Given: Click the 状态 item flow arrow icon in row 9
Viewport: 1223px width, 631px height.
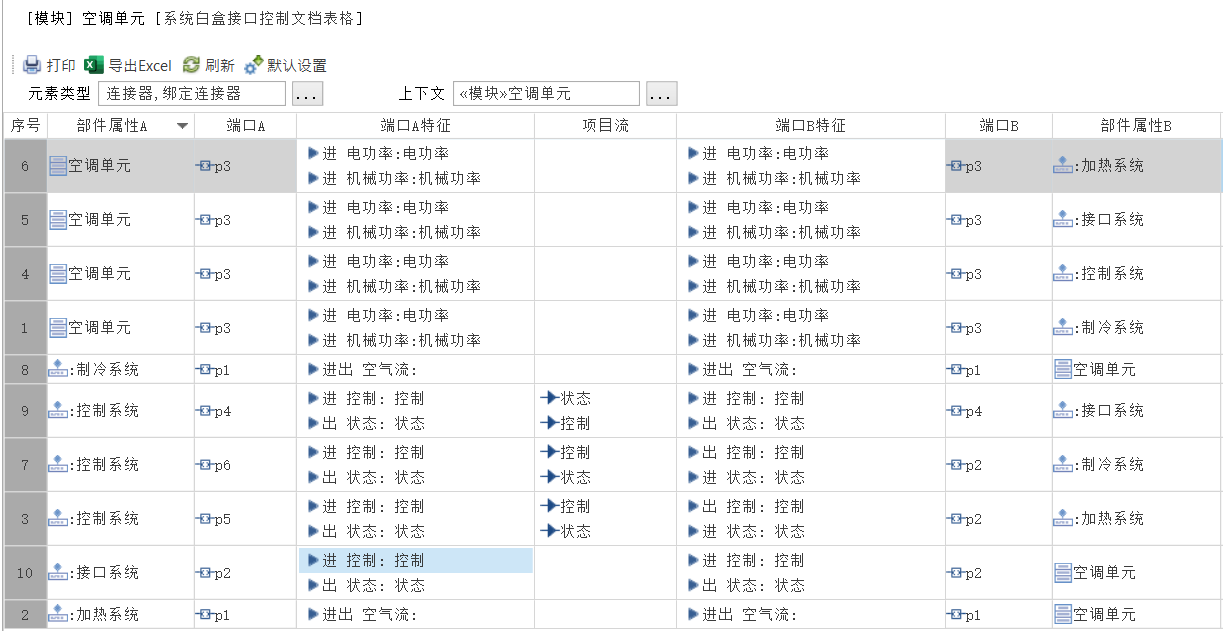Looking at the screenshot, I should (x=549, y=398).
